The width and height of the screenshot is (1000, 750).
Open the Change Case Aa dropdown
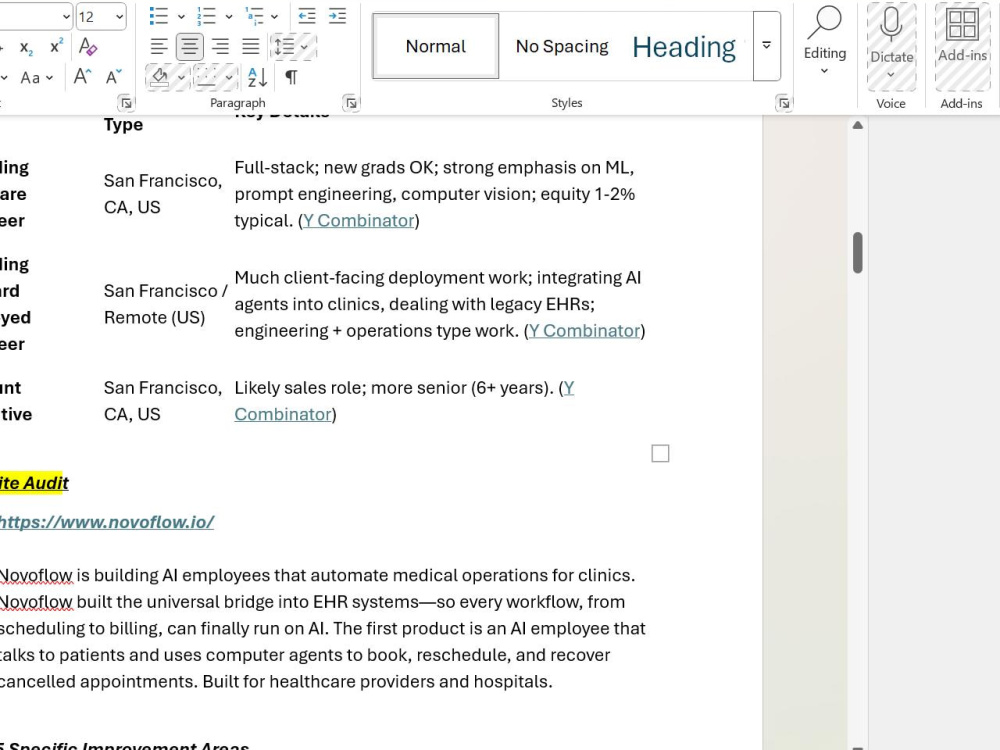pyautogui.click(x=36, y=78)
